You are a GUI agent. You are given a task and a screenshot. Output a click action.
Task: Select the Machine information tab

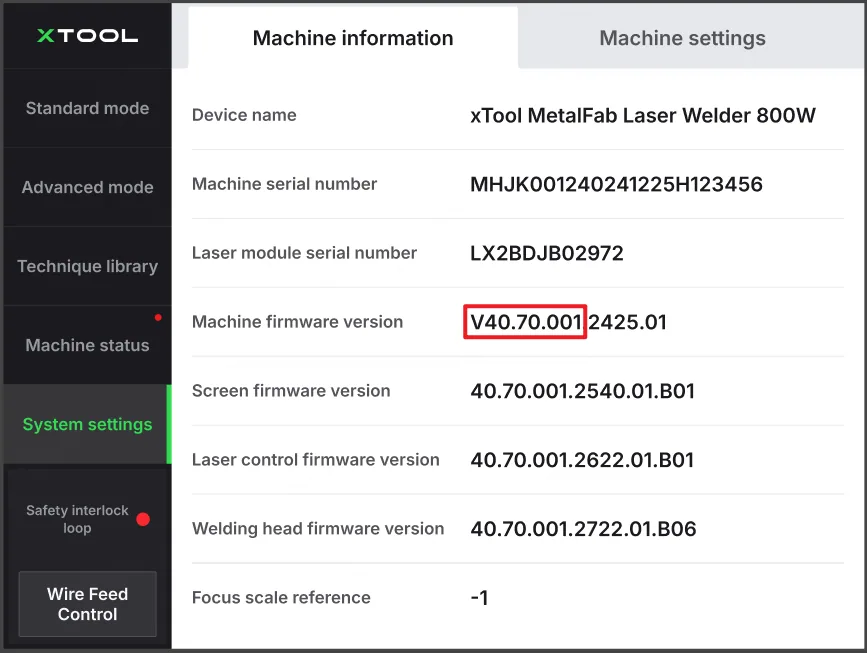click(x=353, y=38)
